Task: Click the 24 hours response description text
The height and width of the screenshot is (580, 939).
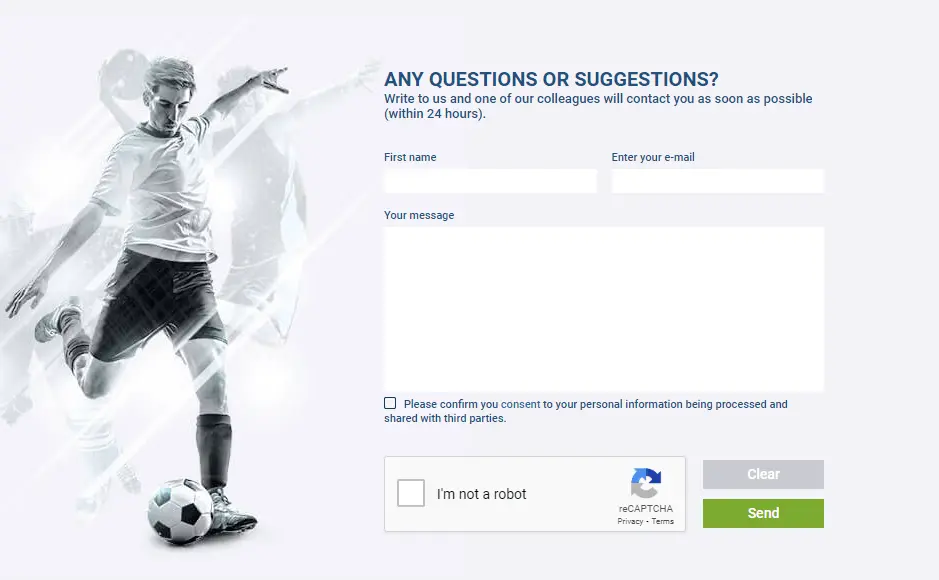Action: 597,105
